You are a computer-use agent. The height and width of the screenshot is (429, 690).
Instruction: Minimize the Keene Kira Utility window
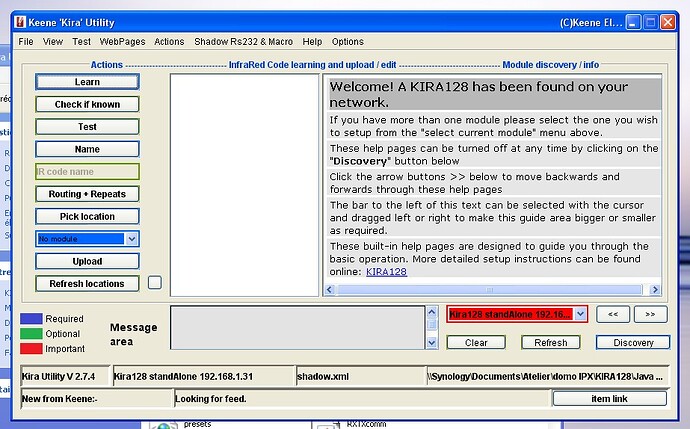pos(633,22)
